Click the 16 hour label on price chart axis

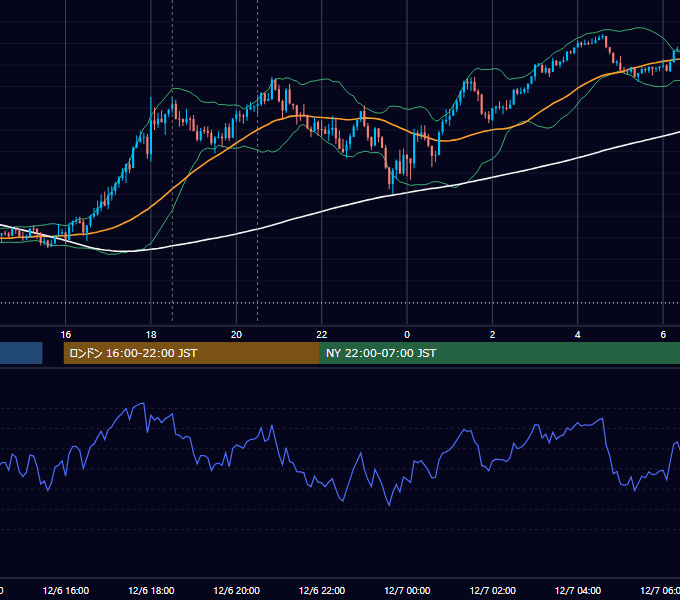(65, 335)
